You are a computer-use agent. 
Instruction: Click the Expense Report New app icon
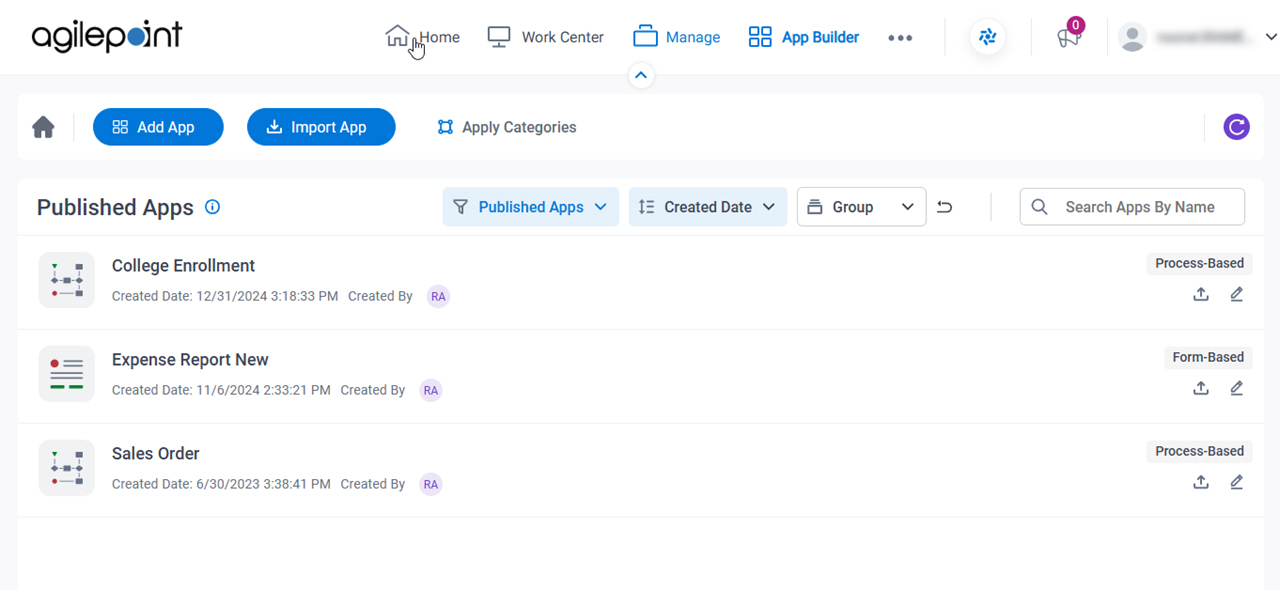(x=67, y=374)
